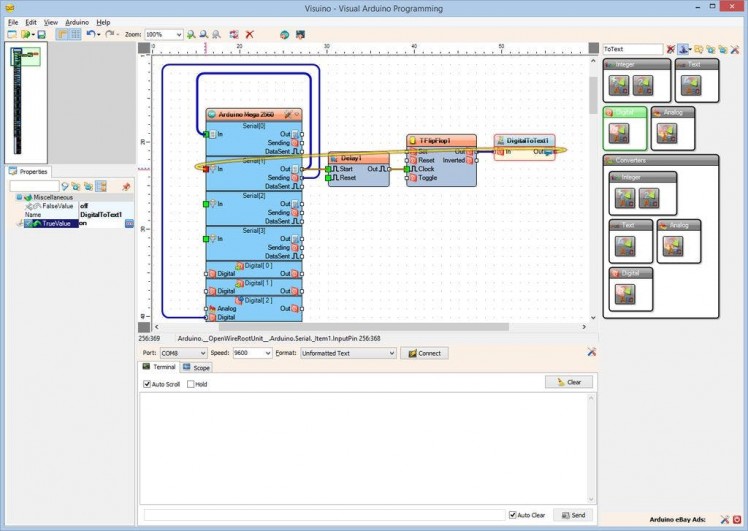The width and height of the screenshot is (748, 531).
Task: Enable the Hold checkbox
Action: click(191, 384)
